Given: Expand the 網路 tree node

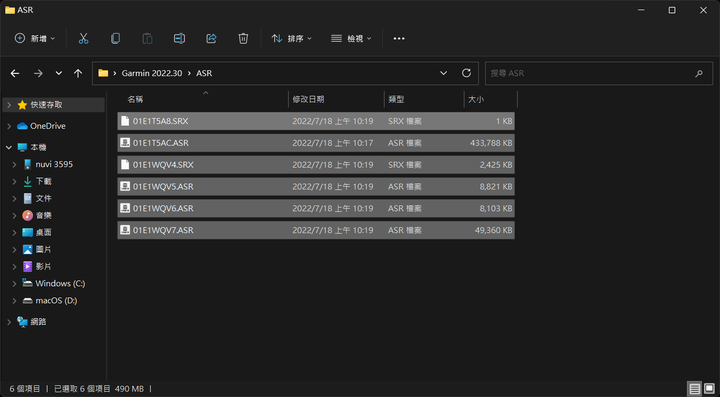Looking at the screenshot, I should tap(9, 322).
